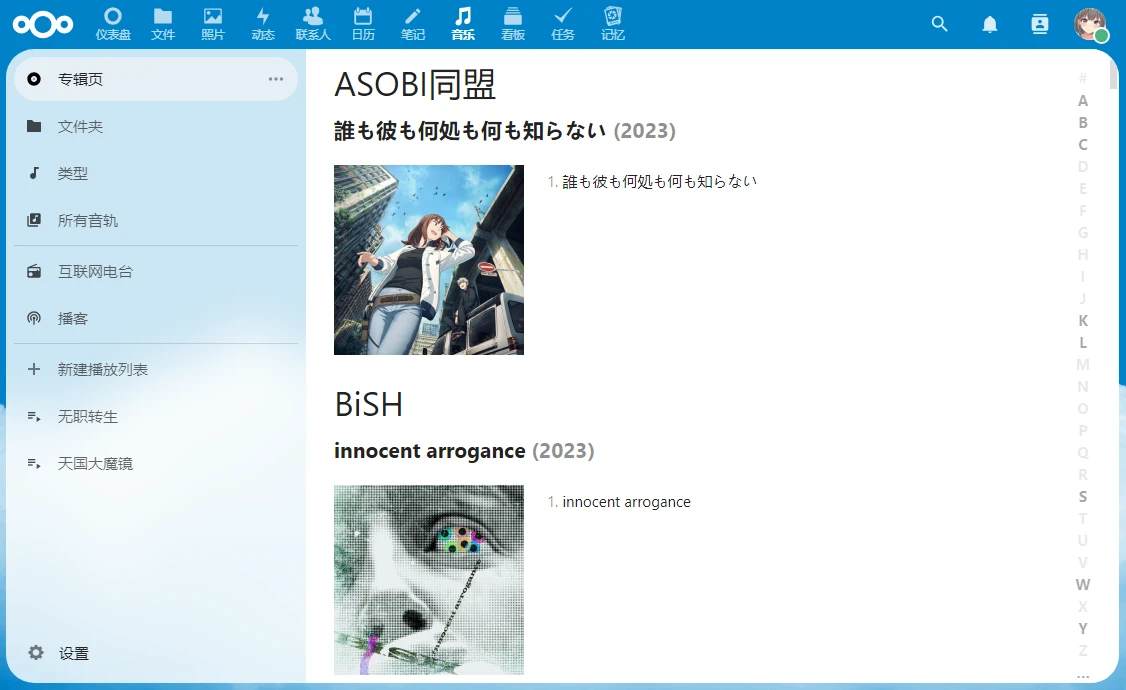Click the ellipsis at alphabet index bottom
Screen dimensions: 1126x690
(1083, 676)
